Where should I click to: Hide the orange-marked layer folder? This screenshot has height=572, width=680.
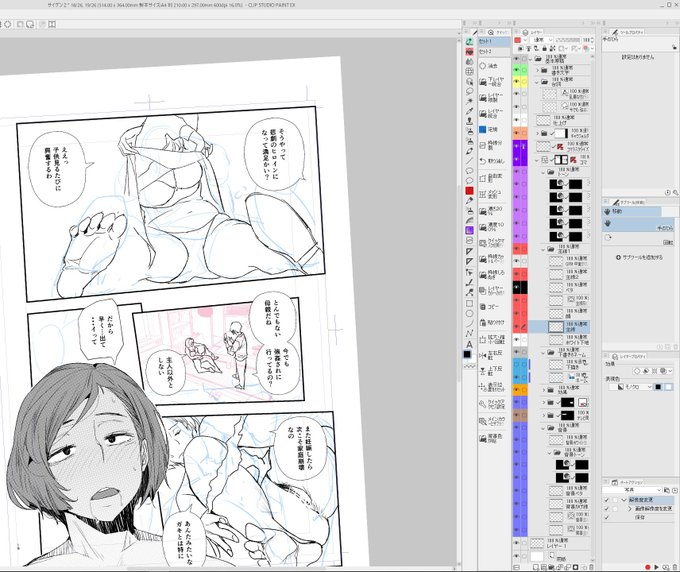[516, 133]
